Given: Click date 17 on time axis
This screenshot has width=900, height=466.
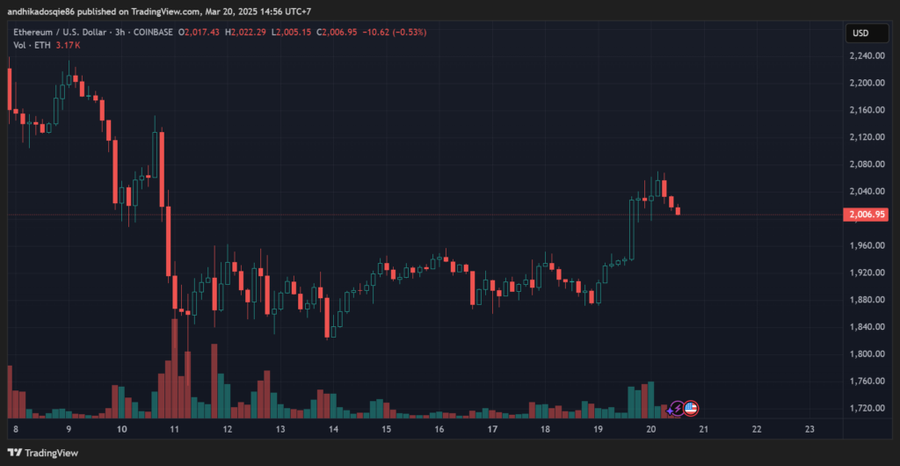Looking at the screenshot, I should [492, 429].
